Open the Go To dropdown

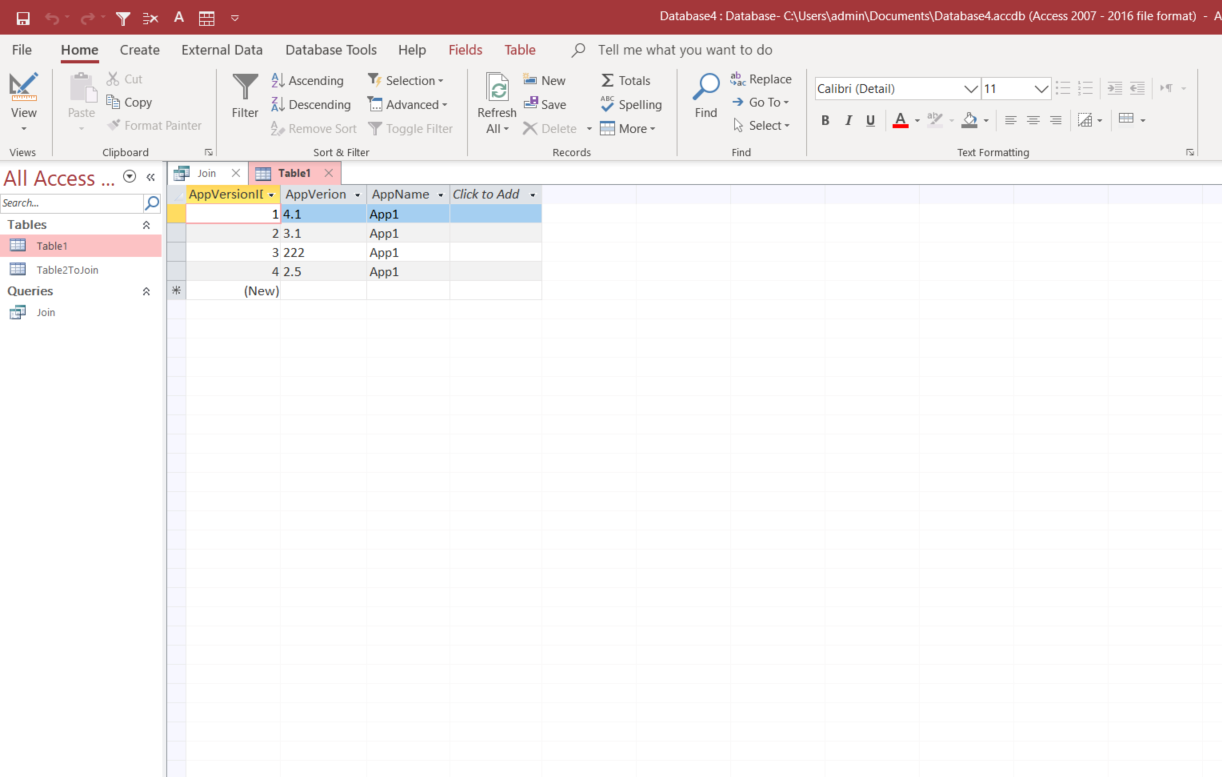pos(761,102)
